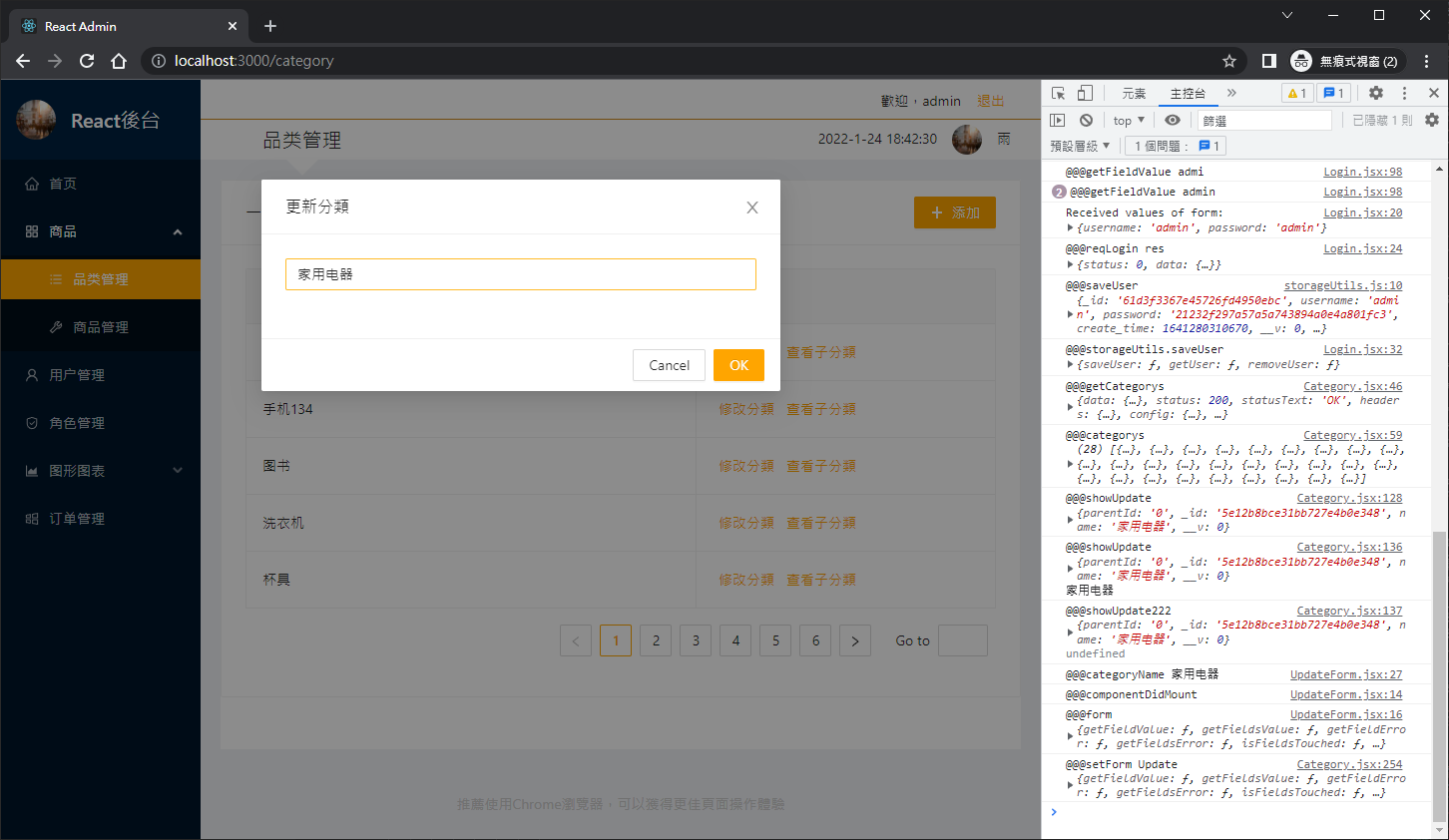The width and height of the screenshot is (1449, 840).
Task: Click the next page arrow
Action: pos(855,640)
